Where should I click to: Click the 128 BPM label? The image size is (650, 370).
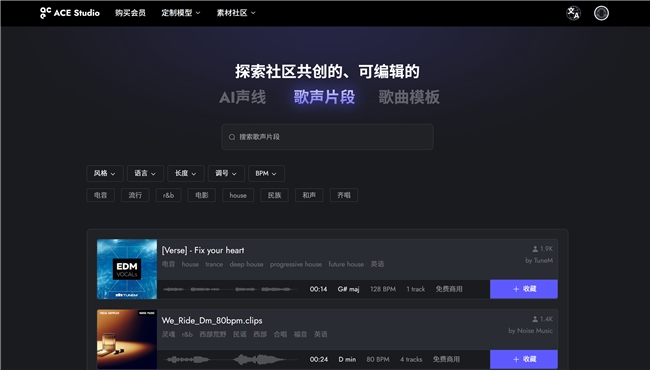pyautogui.click(x=383, y=289)
